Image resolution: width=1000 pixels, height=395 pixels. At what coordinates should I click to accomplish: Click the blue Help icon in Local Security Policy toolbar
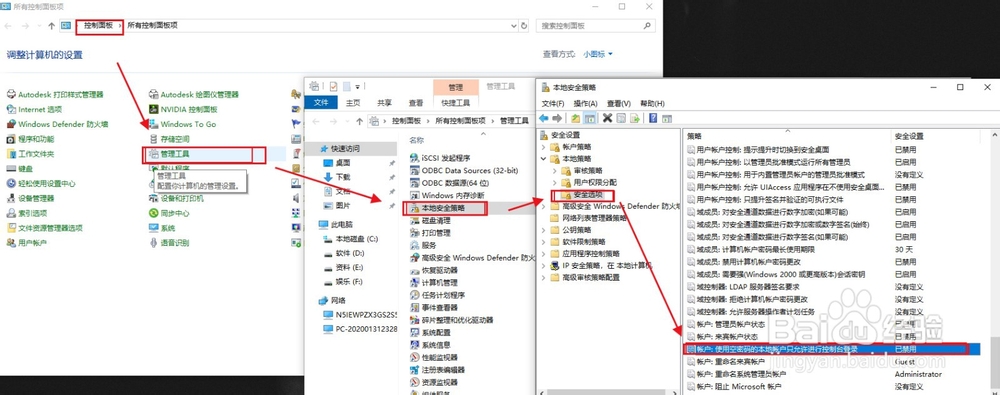(653, 118)
